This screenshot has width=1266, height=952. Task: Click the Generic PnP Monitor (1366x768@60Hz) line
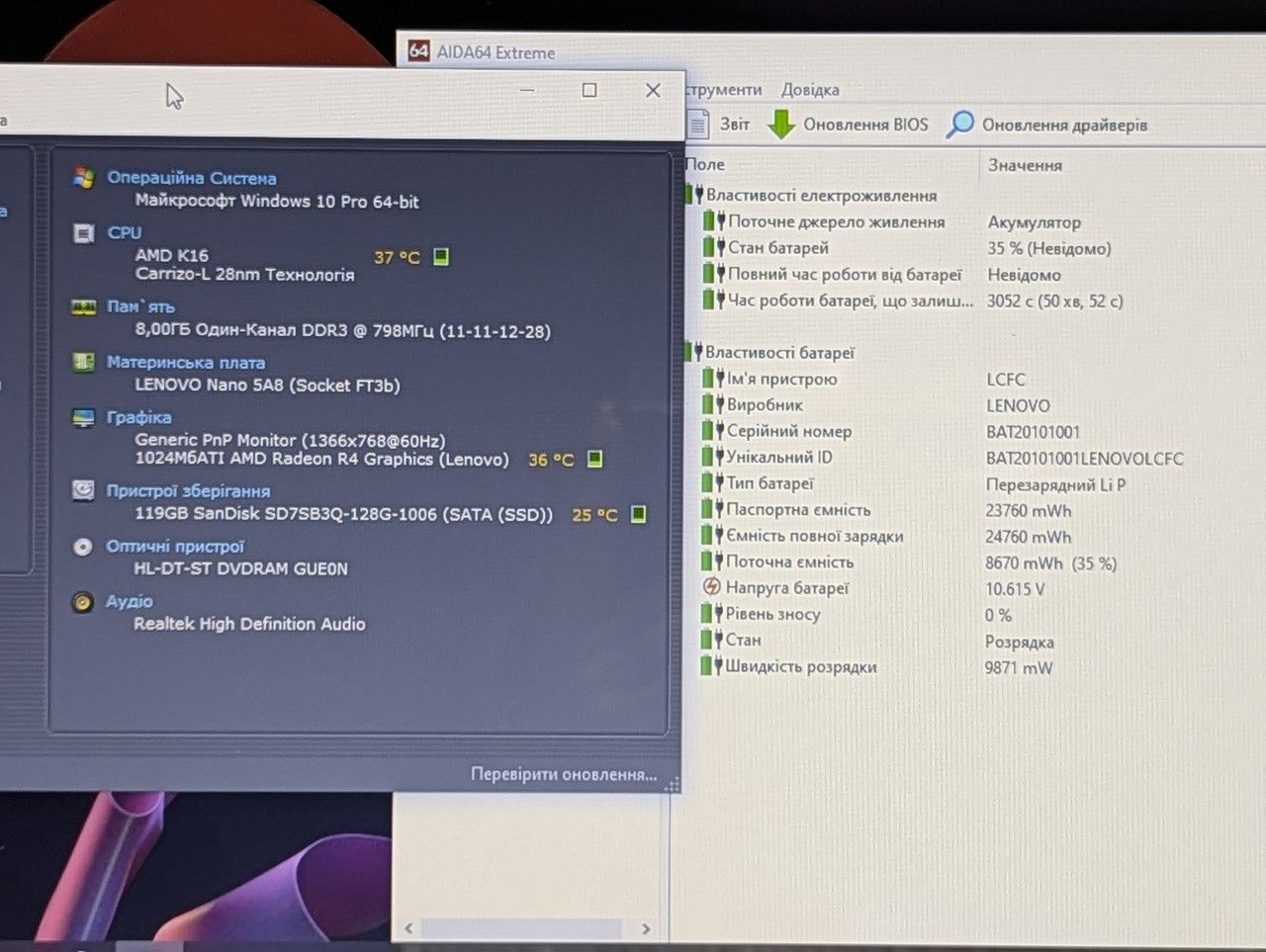point(290,440)
